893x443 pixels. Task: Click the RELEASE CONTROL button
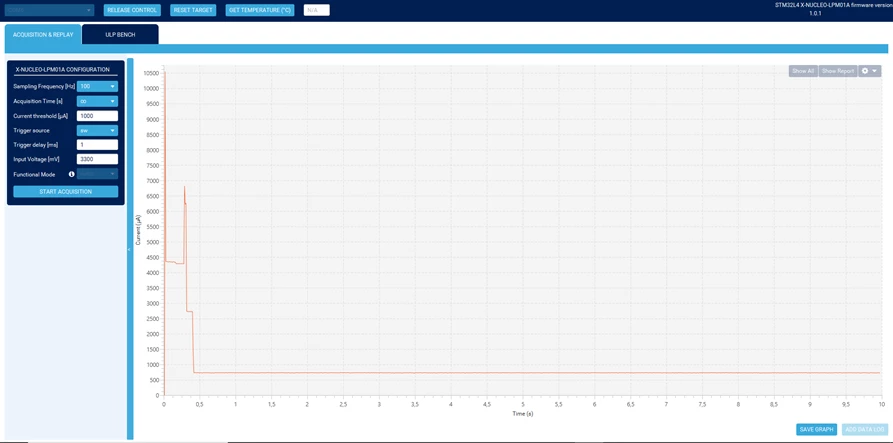[x=132, y=10]
